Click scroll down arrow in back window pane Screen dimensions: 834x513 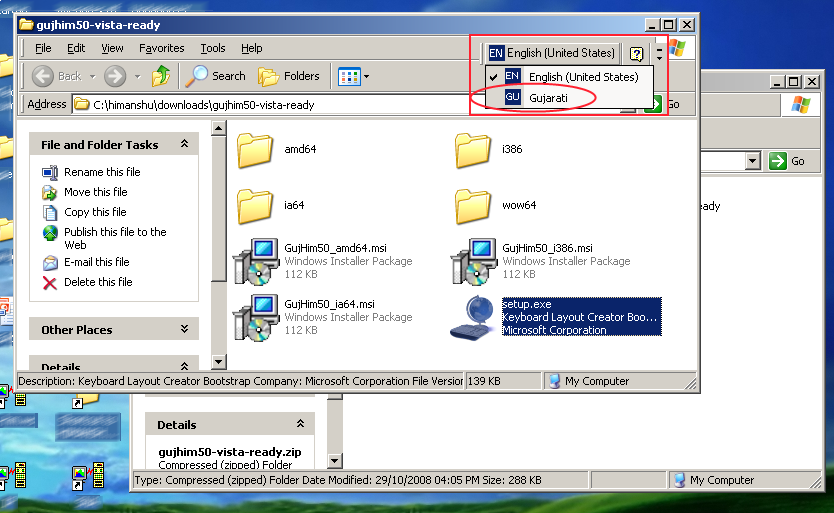(x=335, y=461)
